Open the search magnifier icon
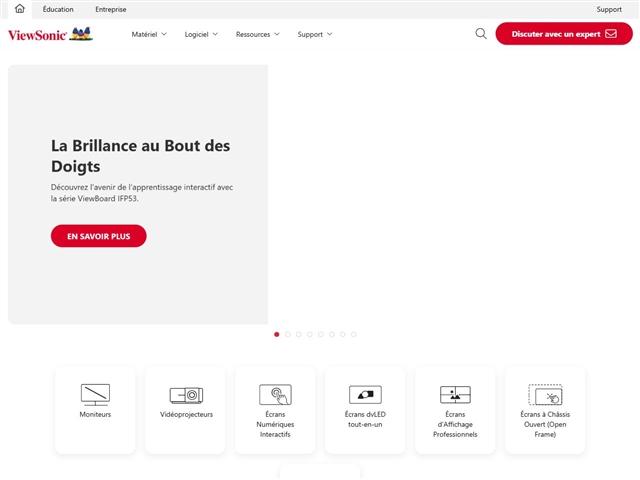Image resolution: width=640 pixels, height=480 pixels. click(x=481, y=34)
